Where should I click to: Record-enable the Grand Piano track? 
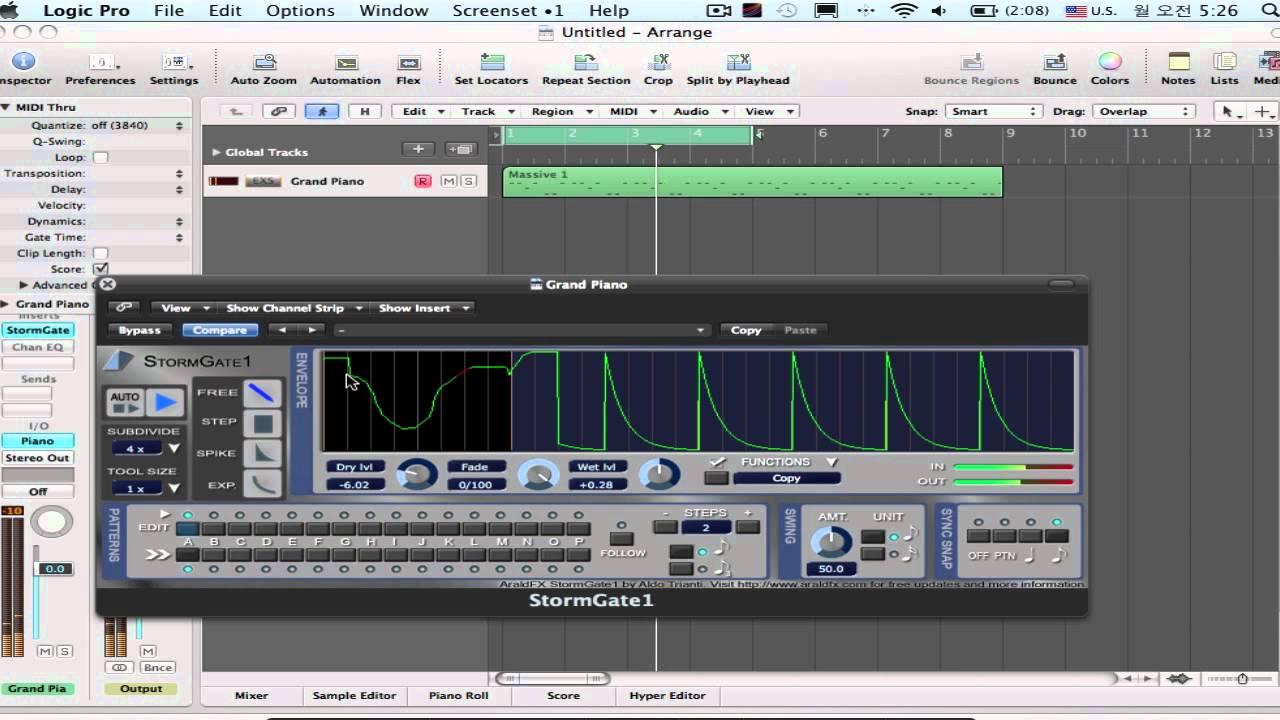422,181
